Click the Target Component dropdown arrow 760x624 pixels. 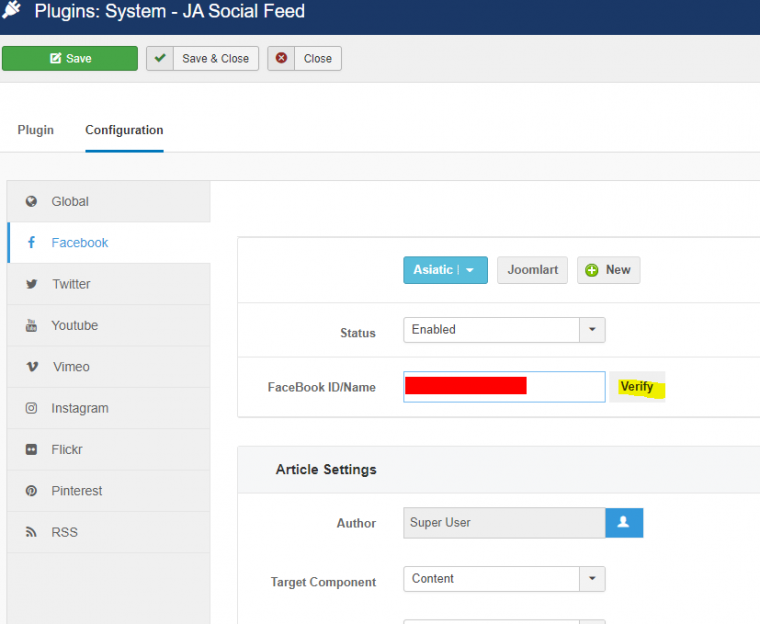click(x=592, y=579)
